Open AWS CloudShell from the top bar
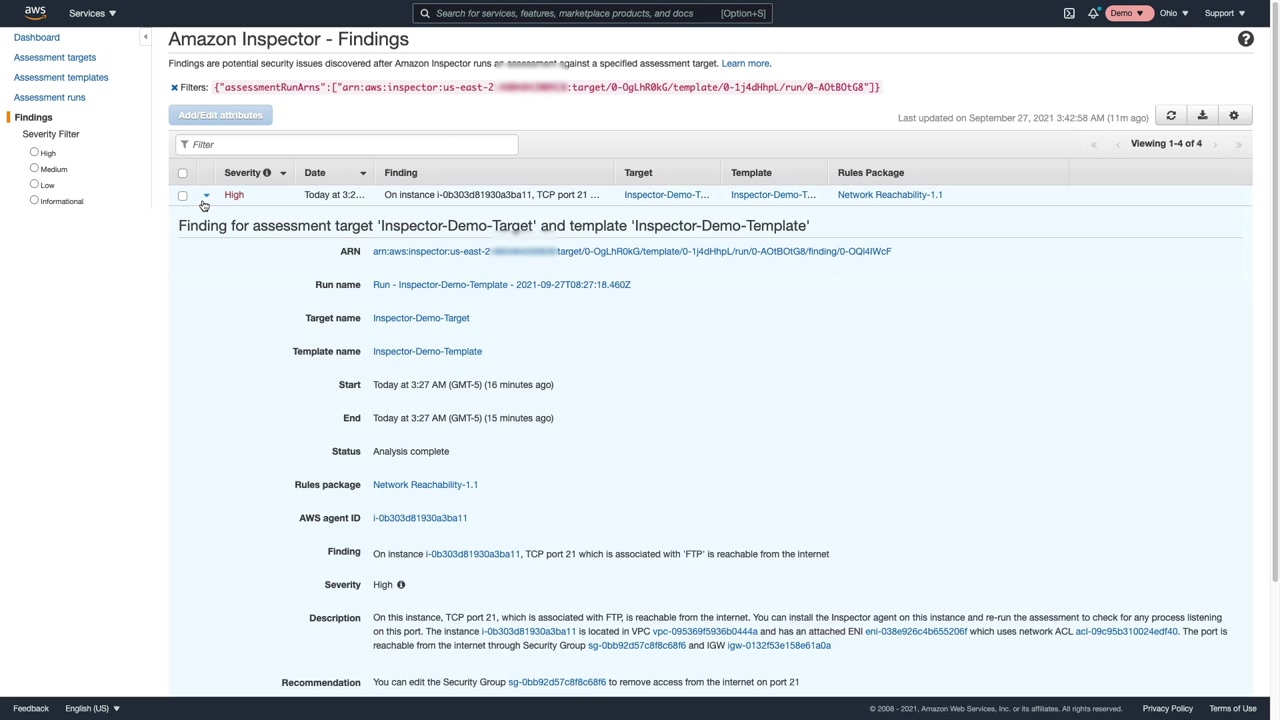 (1069, 13)
